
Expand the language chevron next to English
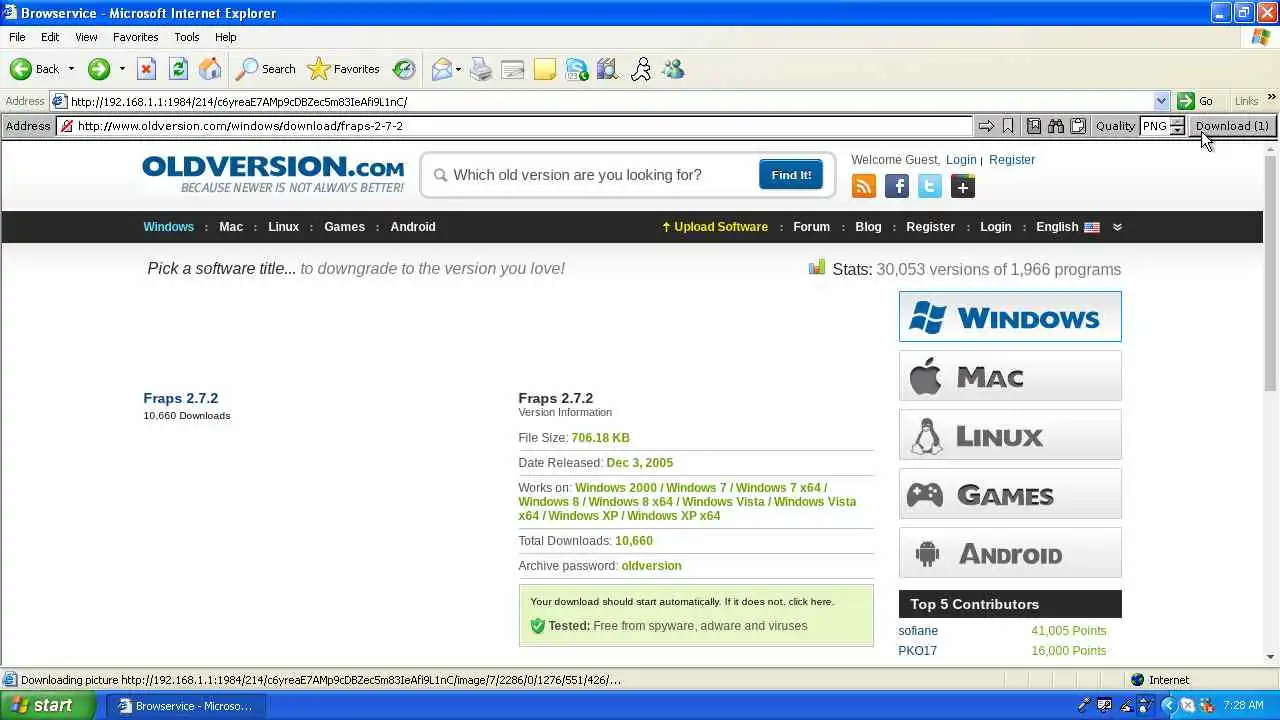click(1117, 227)
